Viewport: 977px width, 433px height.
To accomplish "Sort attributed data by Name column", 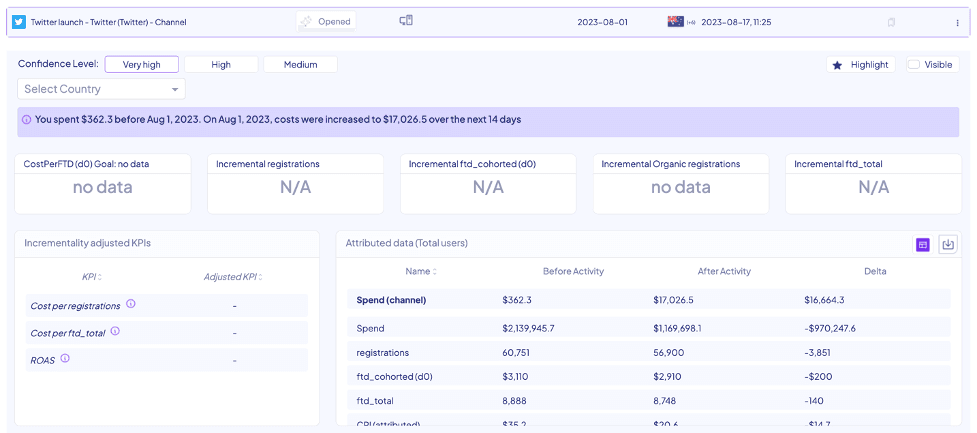I will point(421,271).
